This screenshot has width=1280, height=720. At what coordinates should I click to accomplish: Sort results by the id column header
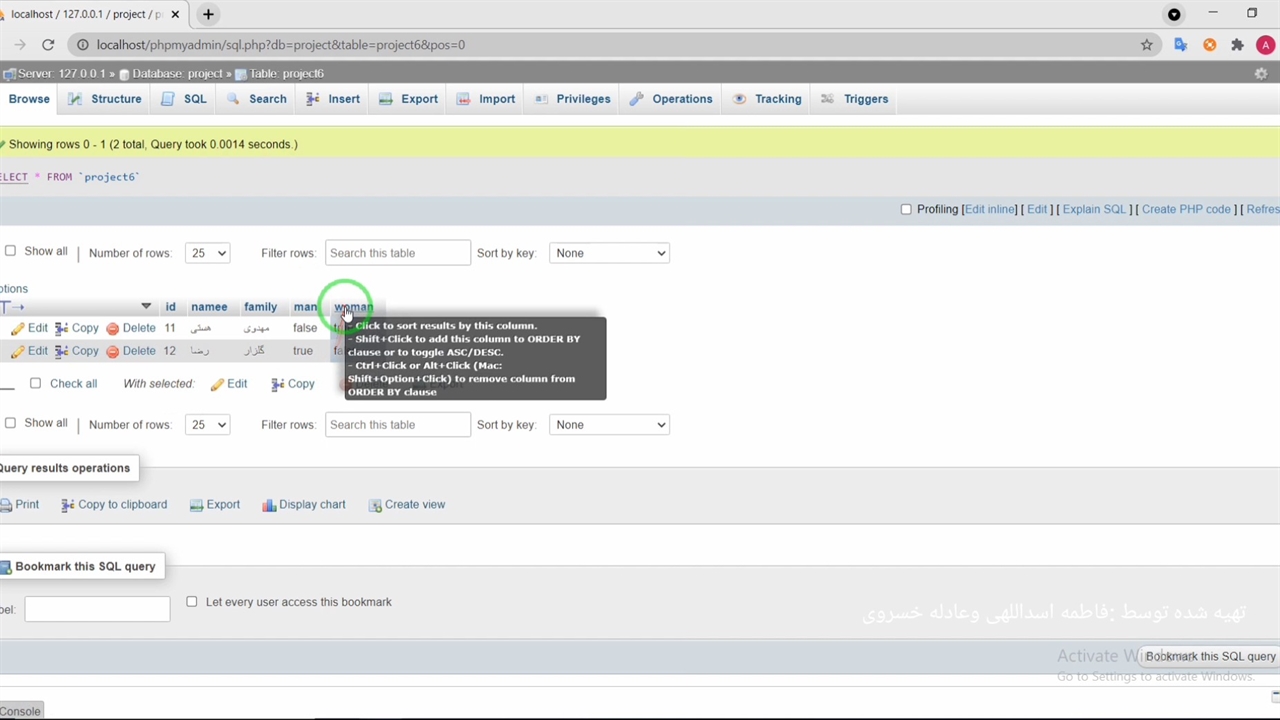coord(170,307)
